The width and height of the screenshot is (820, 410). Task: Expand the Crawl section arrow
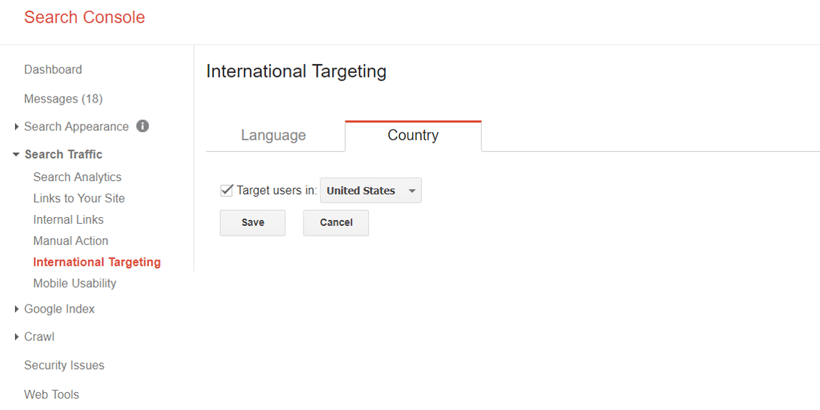17,337
